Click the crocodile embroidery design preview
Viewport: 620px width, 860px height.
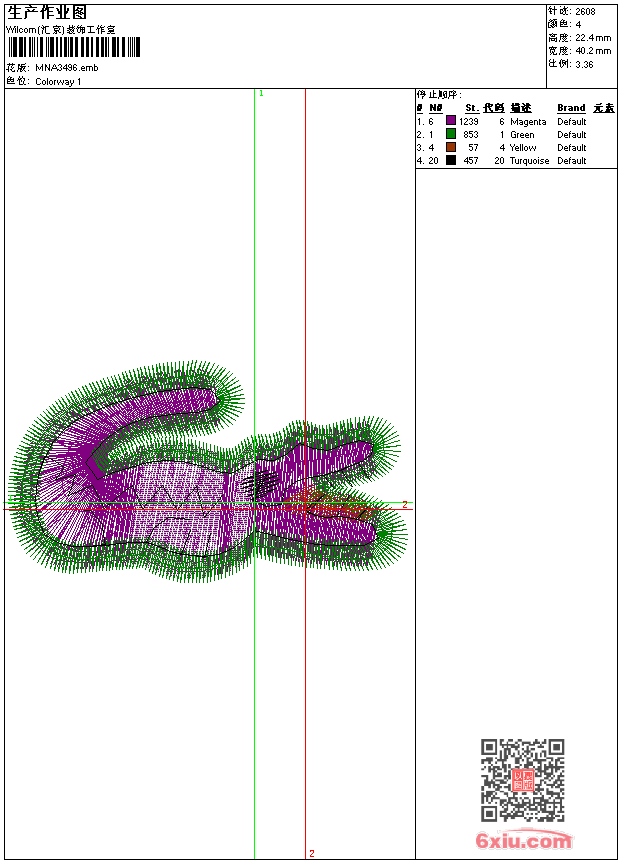207,472
